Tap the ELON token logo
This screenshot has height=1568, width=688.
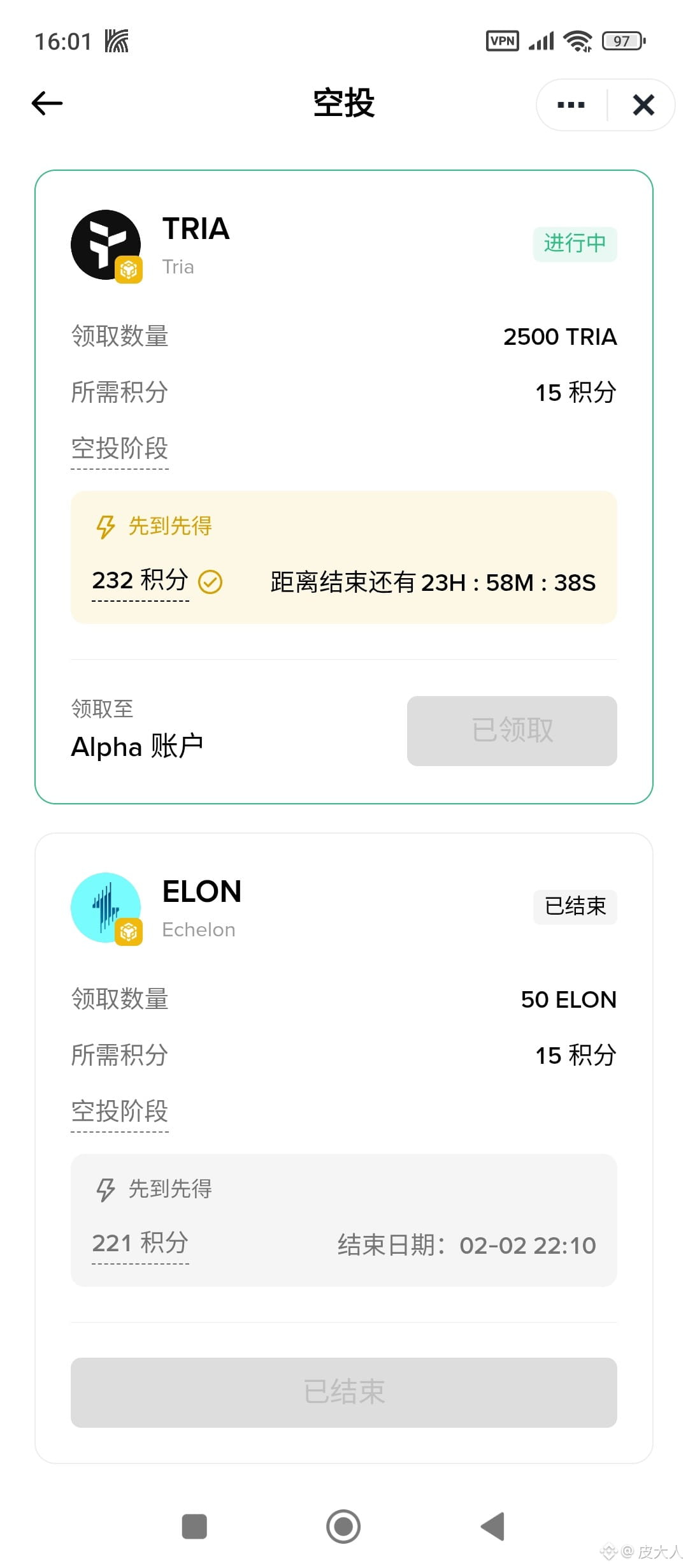[106, 908]
